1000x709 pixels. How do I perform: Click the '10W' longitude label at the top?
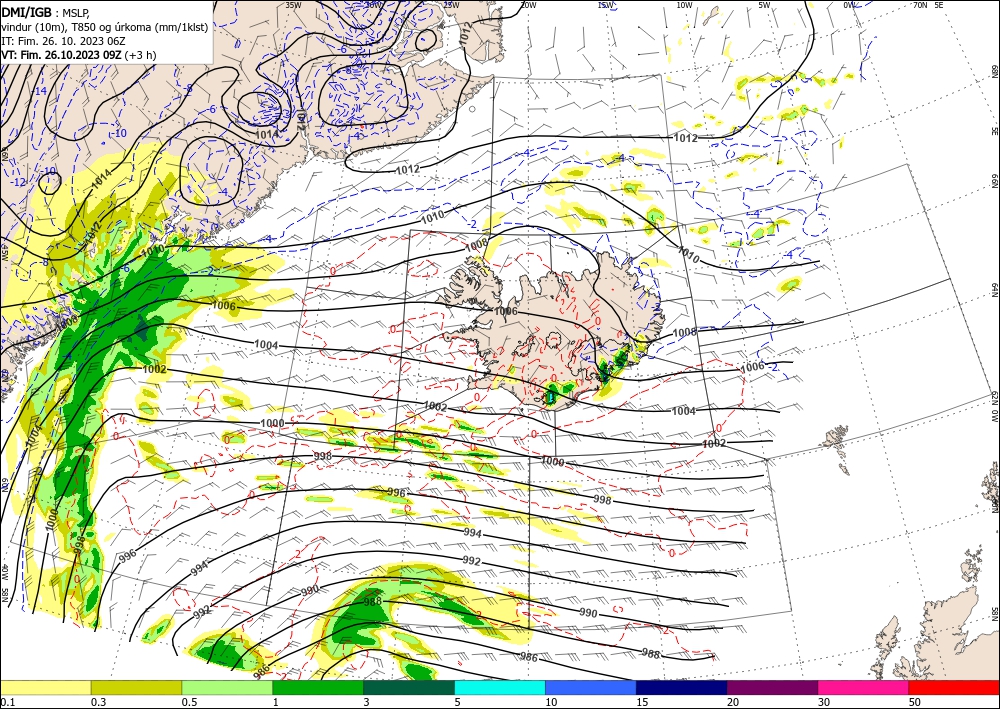coord(684,5)
